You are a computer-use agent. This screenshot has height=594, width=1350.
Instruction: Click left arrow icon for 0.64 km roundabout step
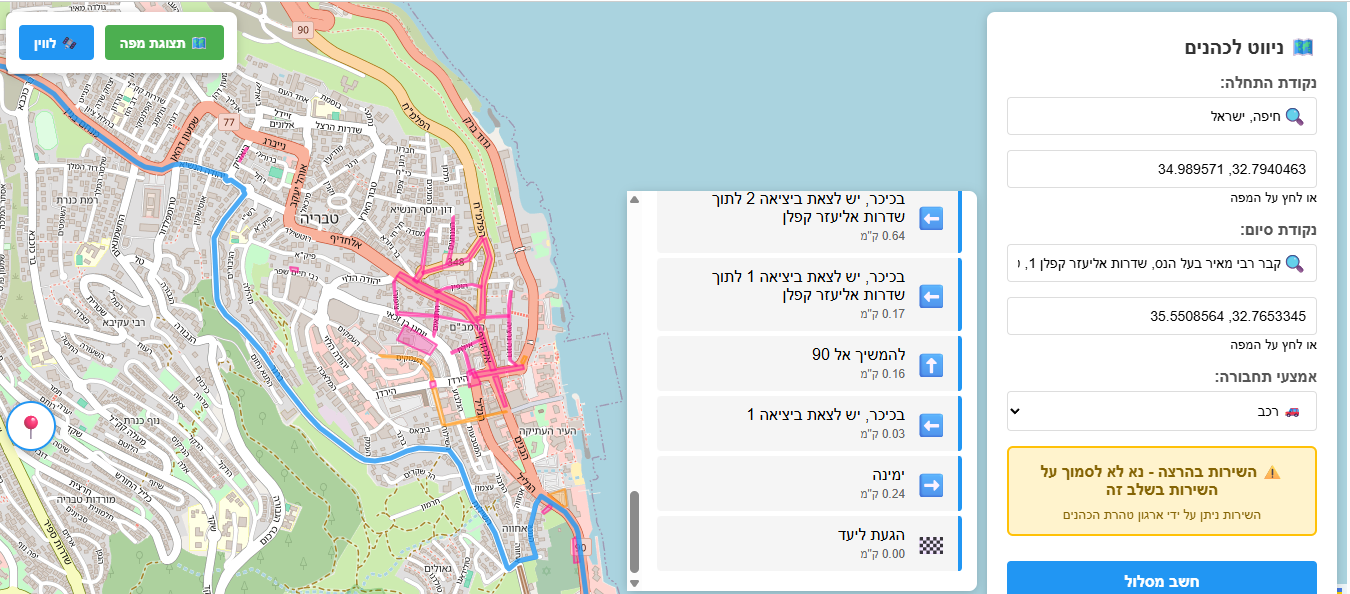[x=931, y=219]
